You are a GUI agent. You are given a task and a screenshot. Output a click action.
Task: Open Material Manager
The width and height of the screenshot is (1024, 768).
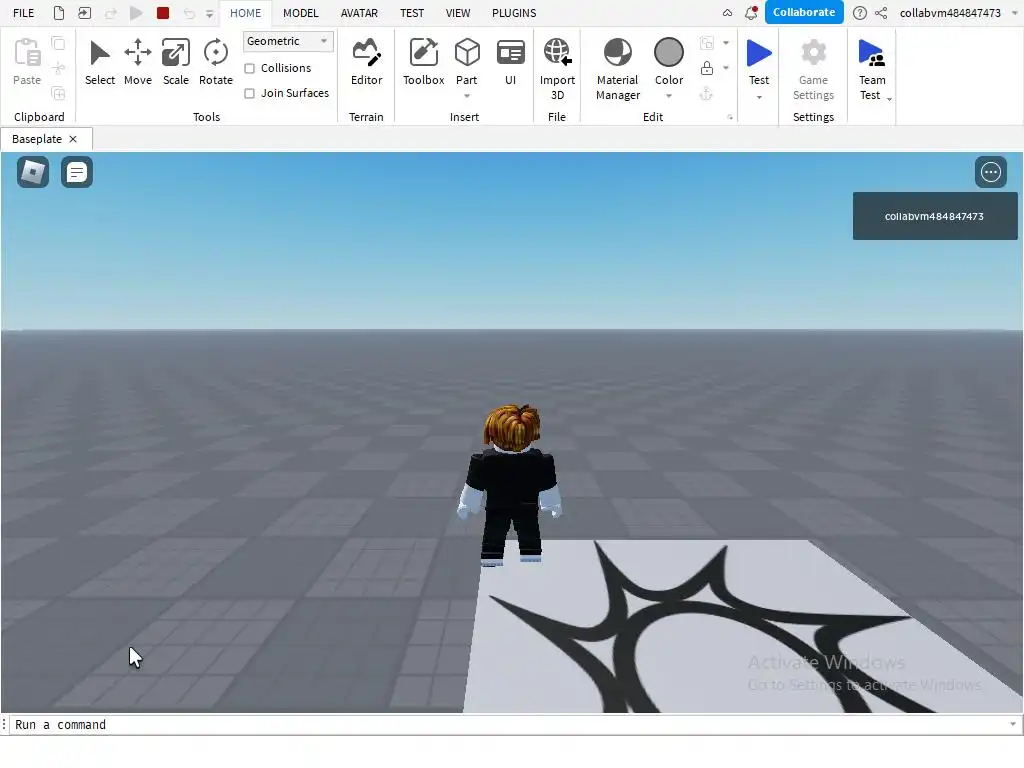(617, 69)
